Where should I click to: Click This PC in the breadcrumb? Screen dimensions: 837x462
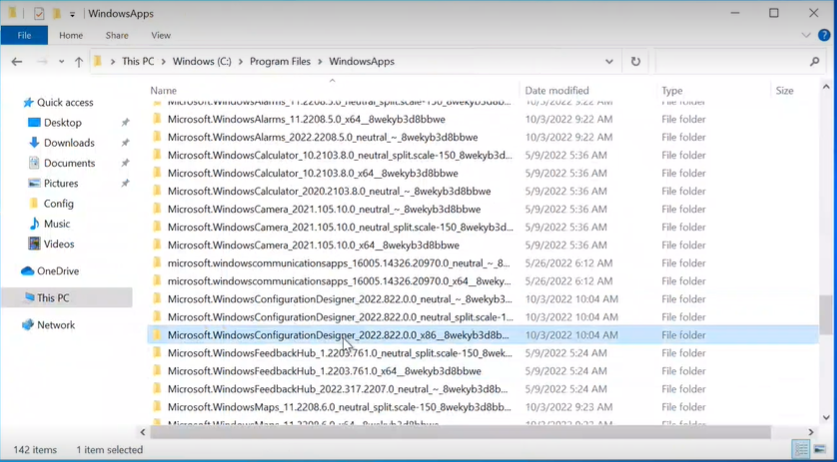138,61
